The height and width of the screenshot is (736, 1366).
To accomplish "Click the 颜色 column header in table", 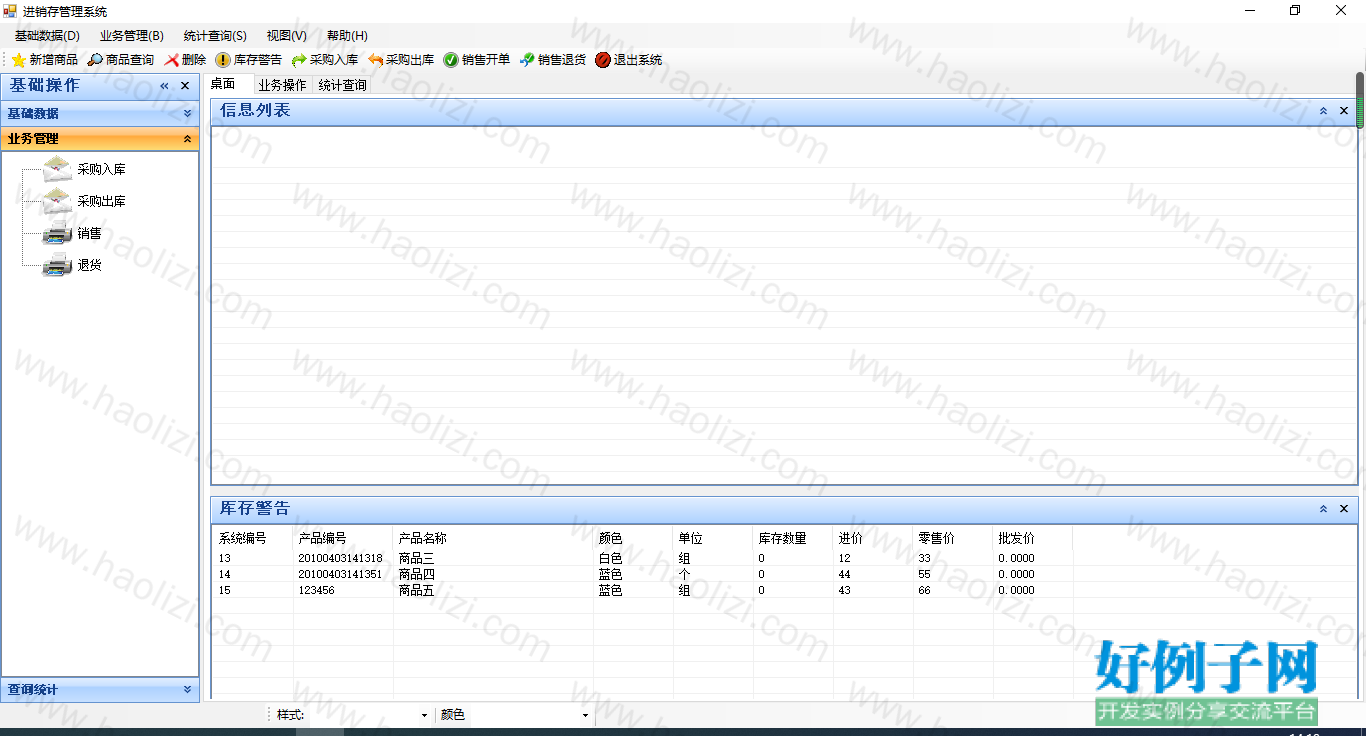I will pos(633,538).
